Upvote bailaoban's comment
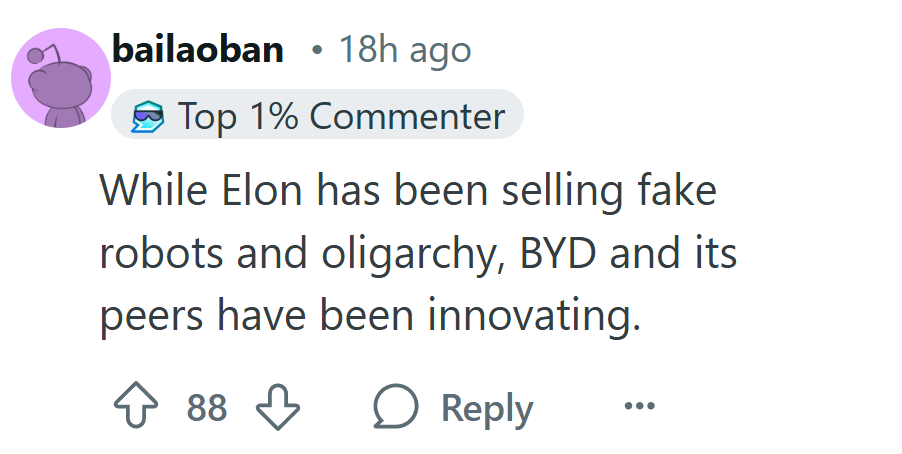 click(x=136, y=406)
